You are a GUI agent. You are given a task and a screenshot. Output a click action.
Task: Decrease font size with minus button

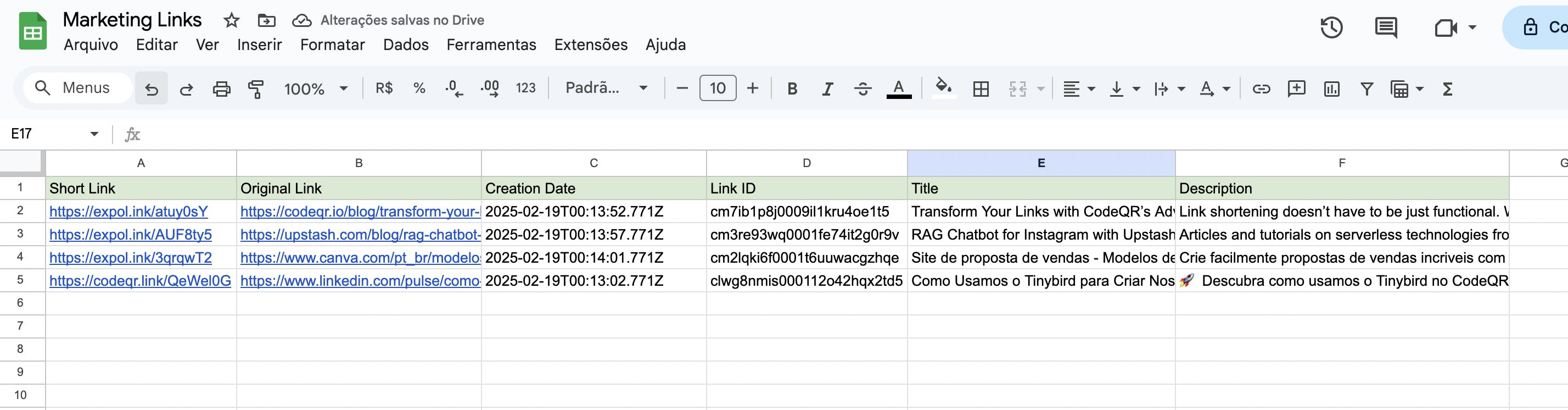(x=682, y=88)
